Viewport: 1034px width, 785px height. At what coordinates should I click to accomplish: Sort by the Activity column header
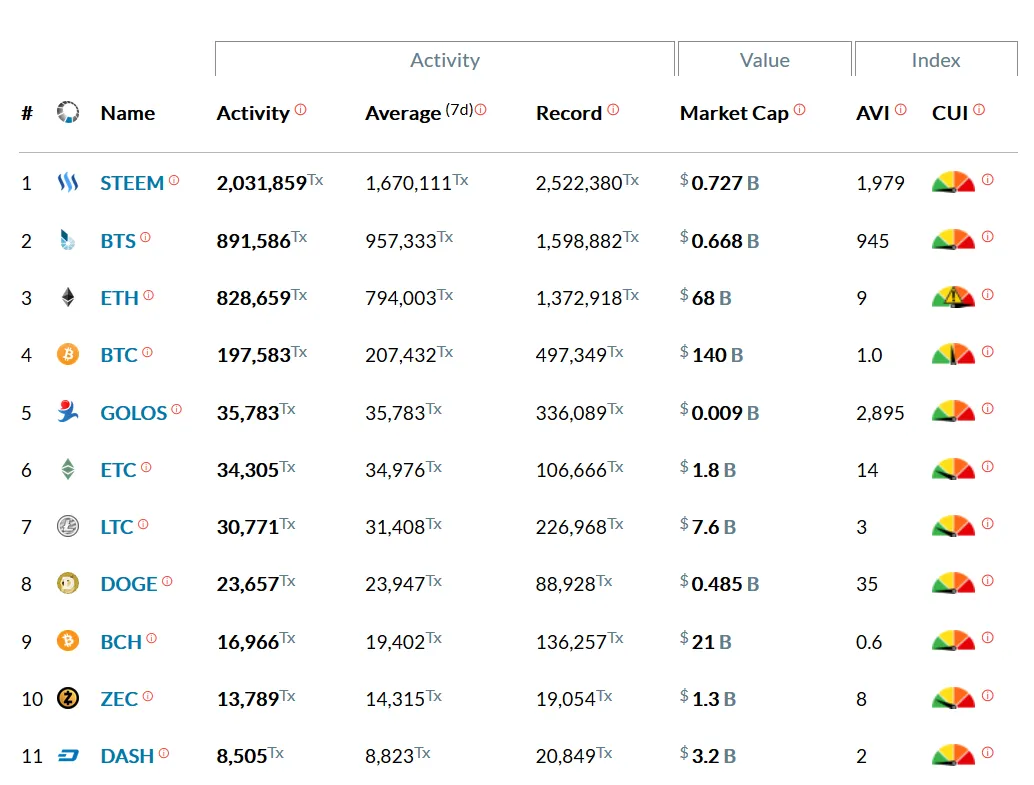pyautogui.click(x=253, y=113)
